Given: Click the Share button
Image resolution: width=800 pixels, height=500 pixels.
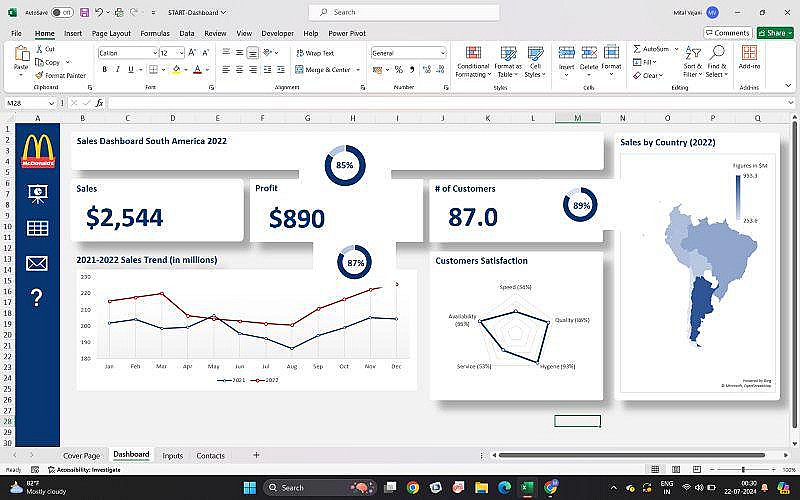Looking at the screenshot, I should pos(775,33).
